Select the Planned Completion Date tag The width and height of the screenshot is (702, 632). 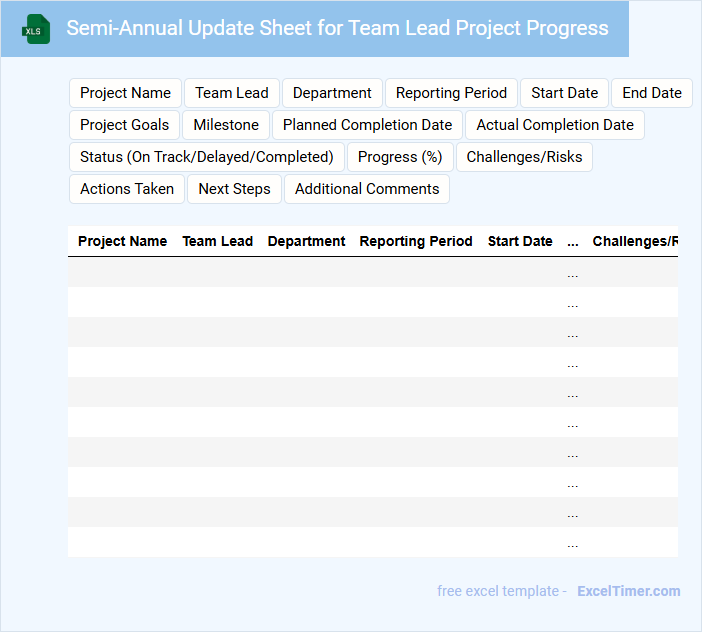368,125
